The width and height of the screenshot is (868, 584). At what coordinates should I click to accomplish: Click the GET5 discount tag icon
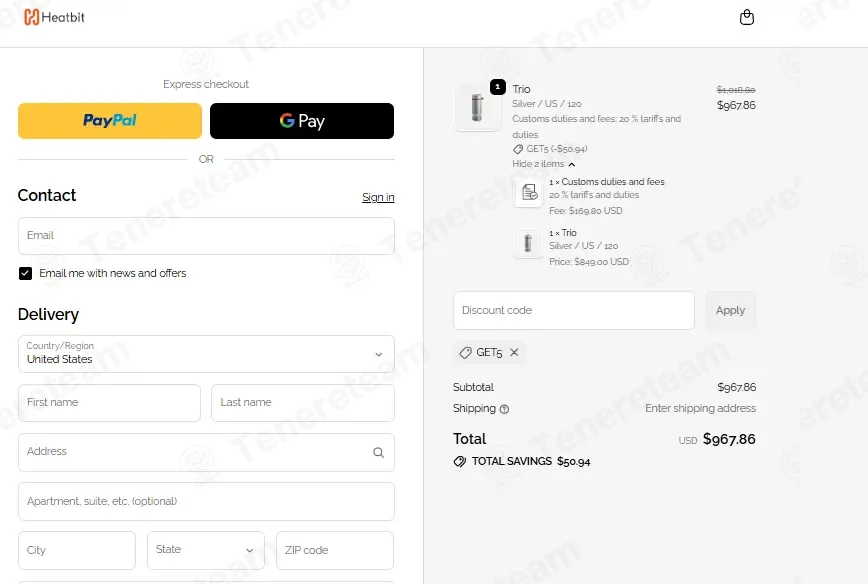[466, 352]
